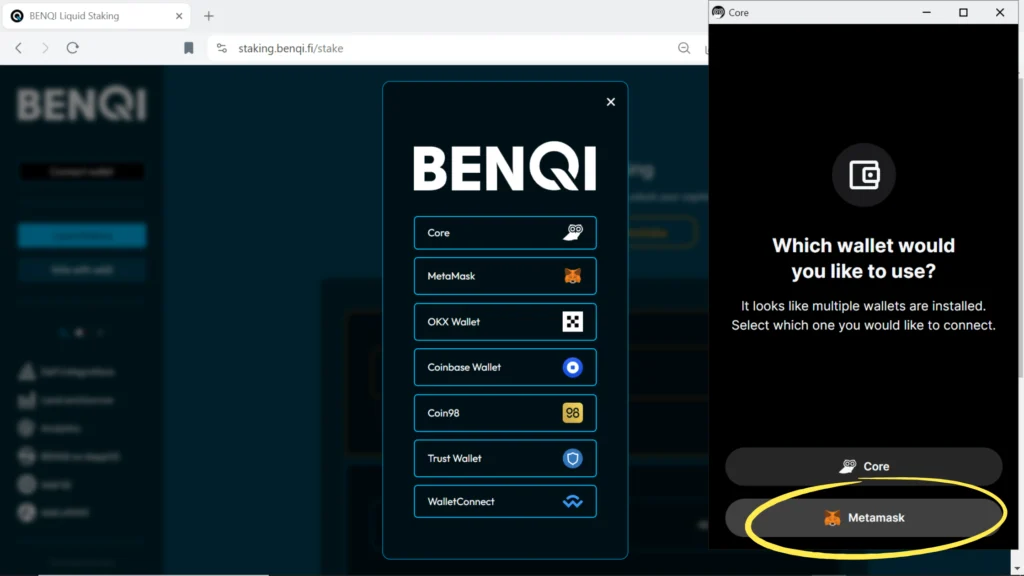Screen dimensions: 1024x576
Task: Open a new browser tab
Action: click(x=209, y=16)
